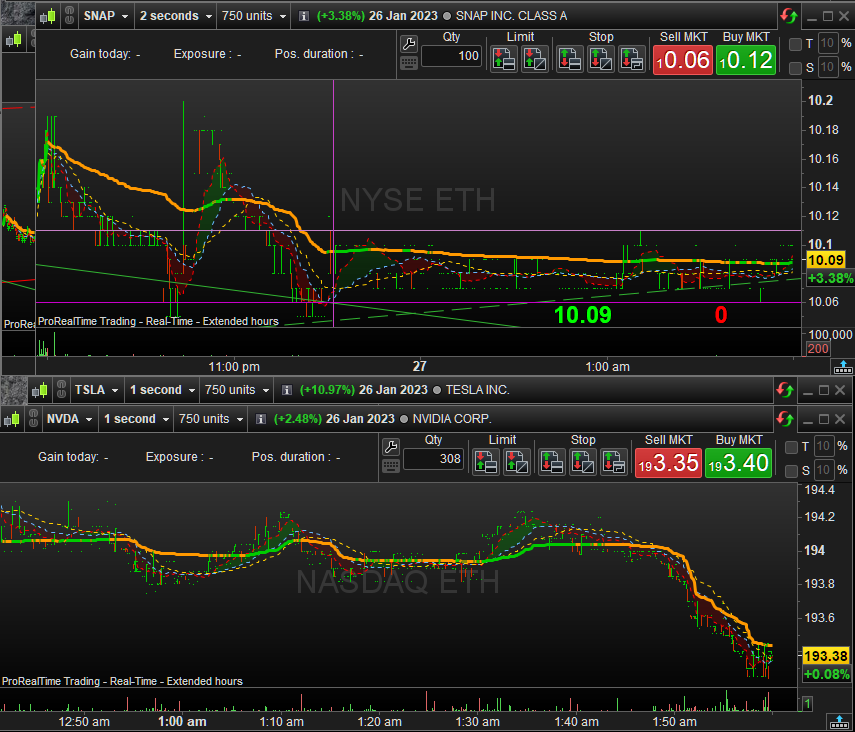Click first Stop order icon in SNAP panel
The image size is (855, 732).
(569, 59)
